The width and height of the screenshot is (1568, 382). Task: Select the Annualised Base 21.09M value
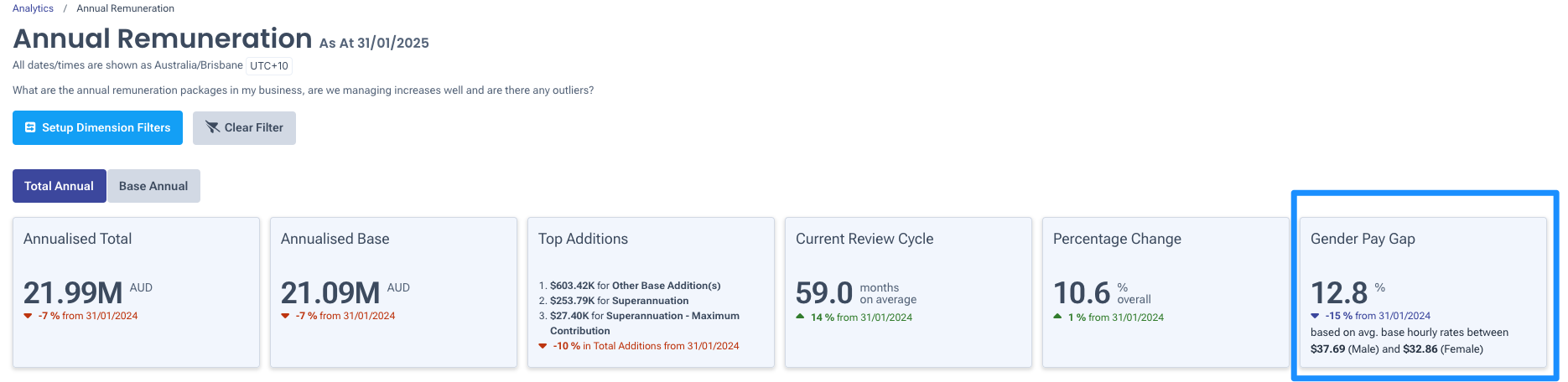pyautogui.click(x=330, y=292)
